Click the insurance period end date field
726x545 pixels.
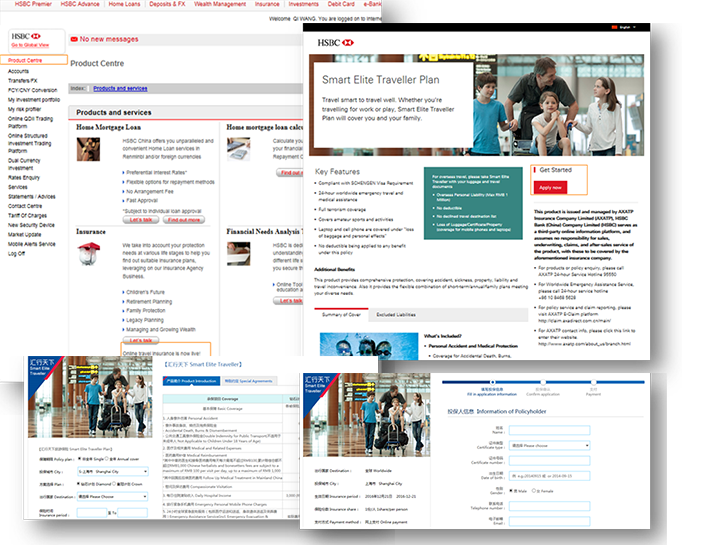(132, 513)
